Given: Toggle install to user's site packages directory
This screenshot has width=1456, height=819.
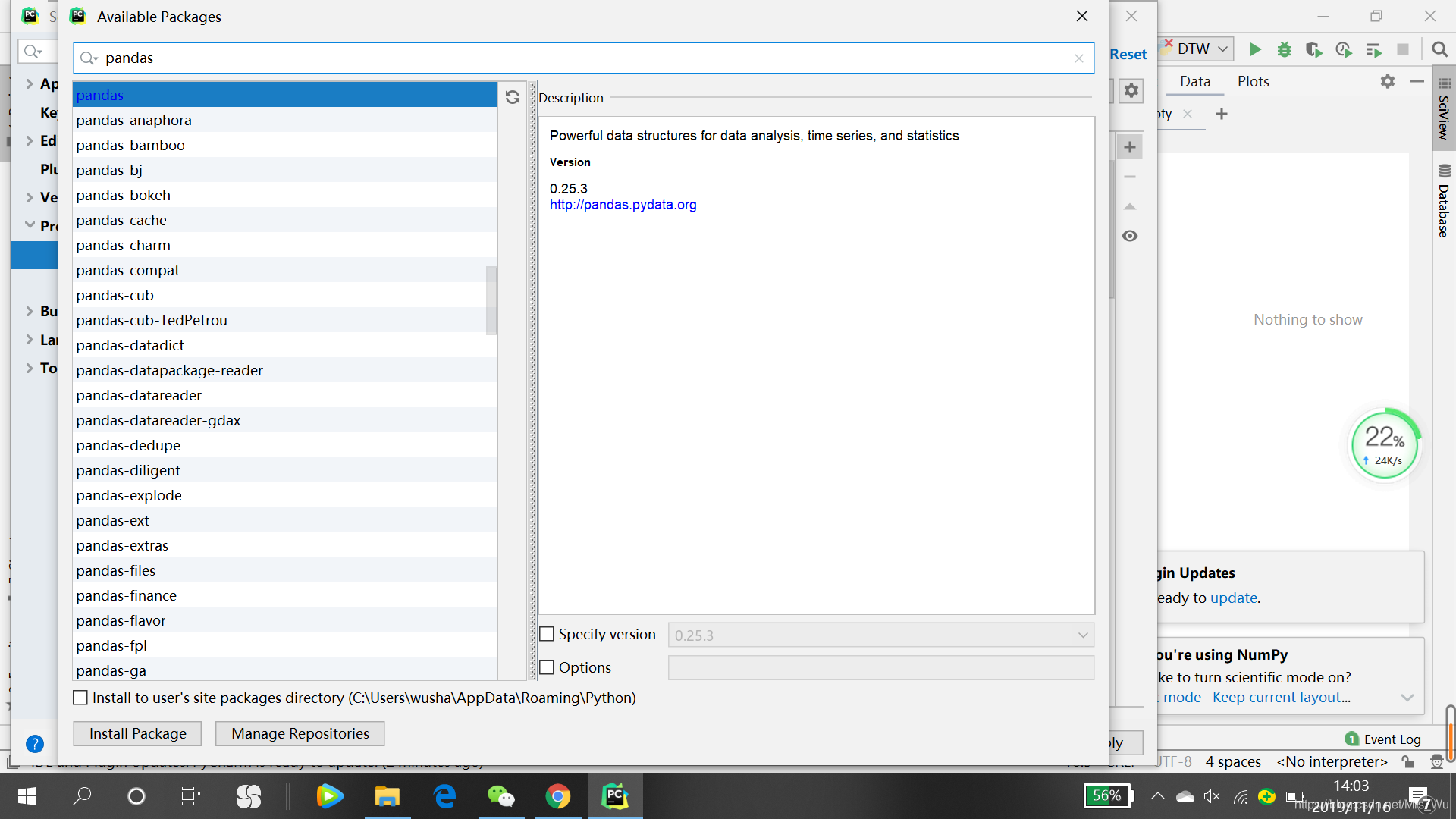Looking at the screenshot, I should click(80, 698).
